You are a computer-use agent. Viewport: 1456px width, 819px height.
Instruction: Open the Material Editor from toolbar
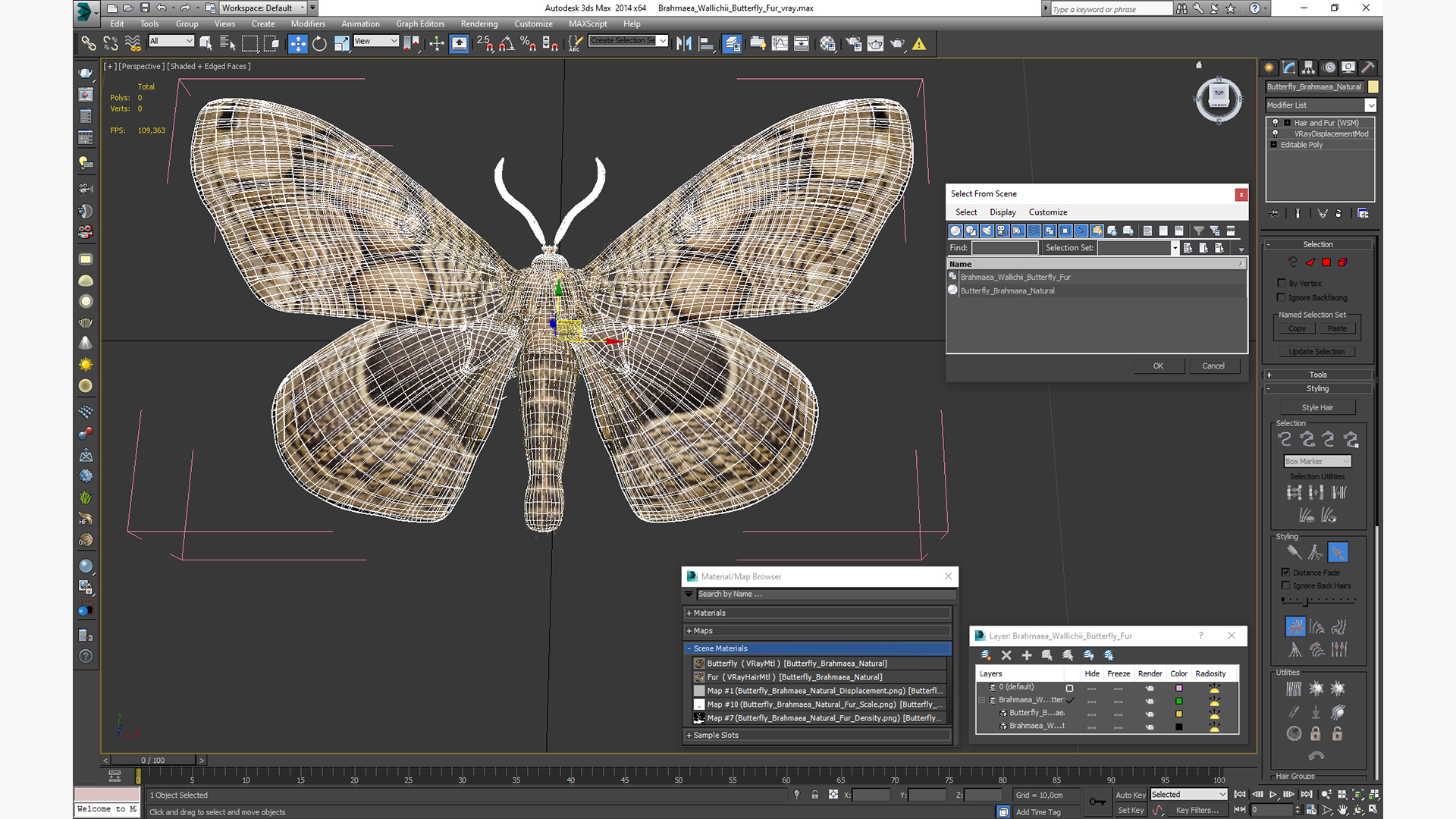827,44
